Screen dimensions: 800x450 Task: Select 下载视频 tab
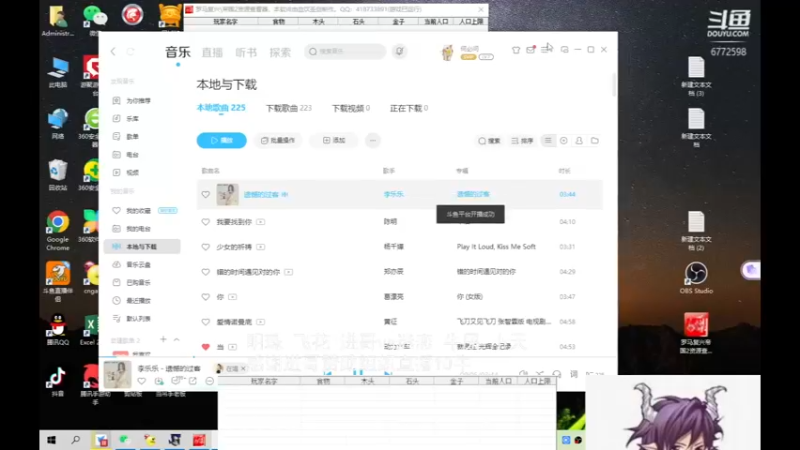tap(351, 108)
